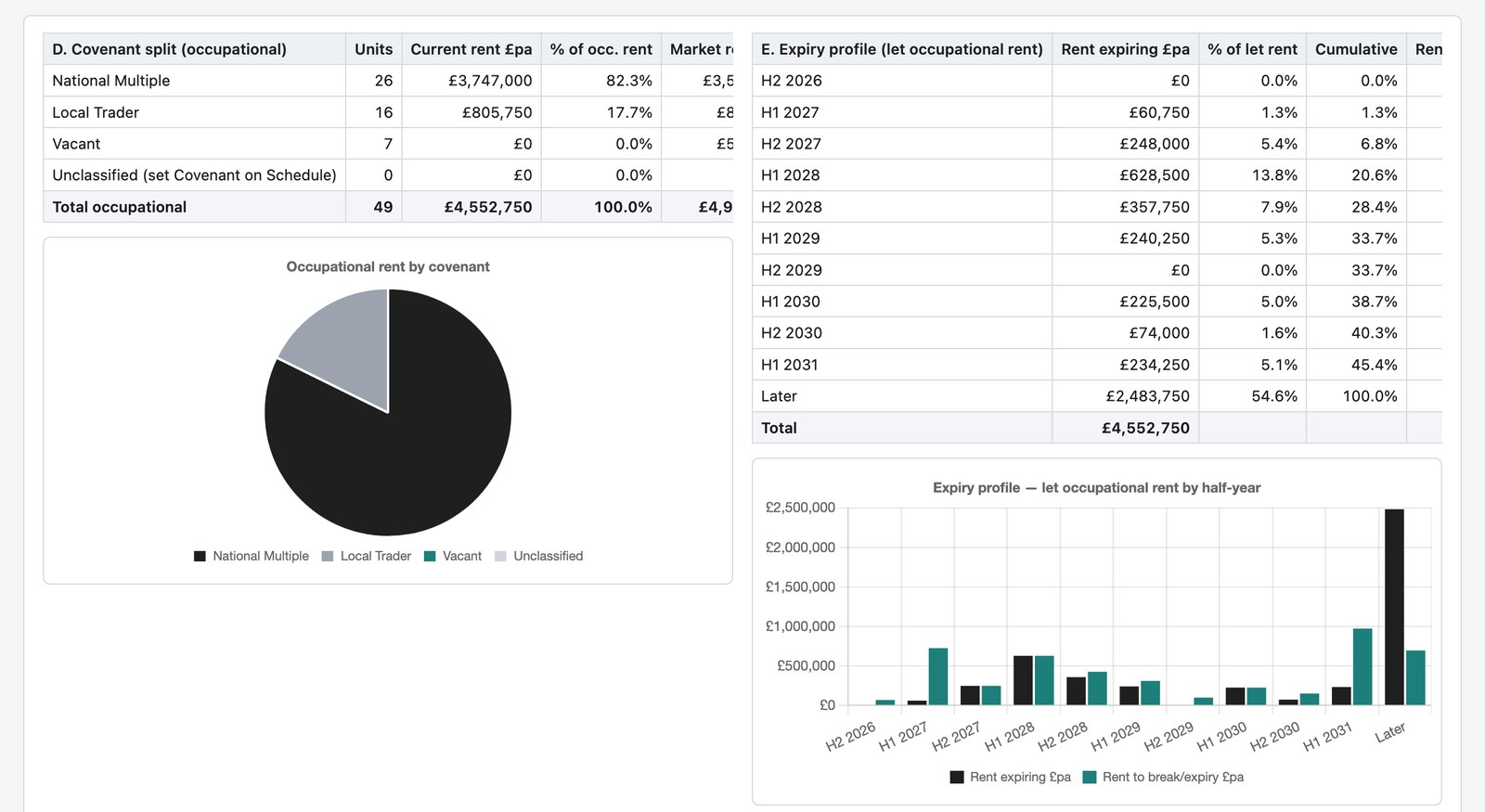Click the expiry profile bar chart title
This screenshot has width=1485, height=812.
[x=1097, y=487]
